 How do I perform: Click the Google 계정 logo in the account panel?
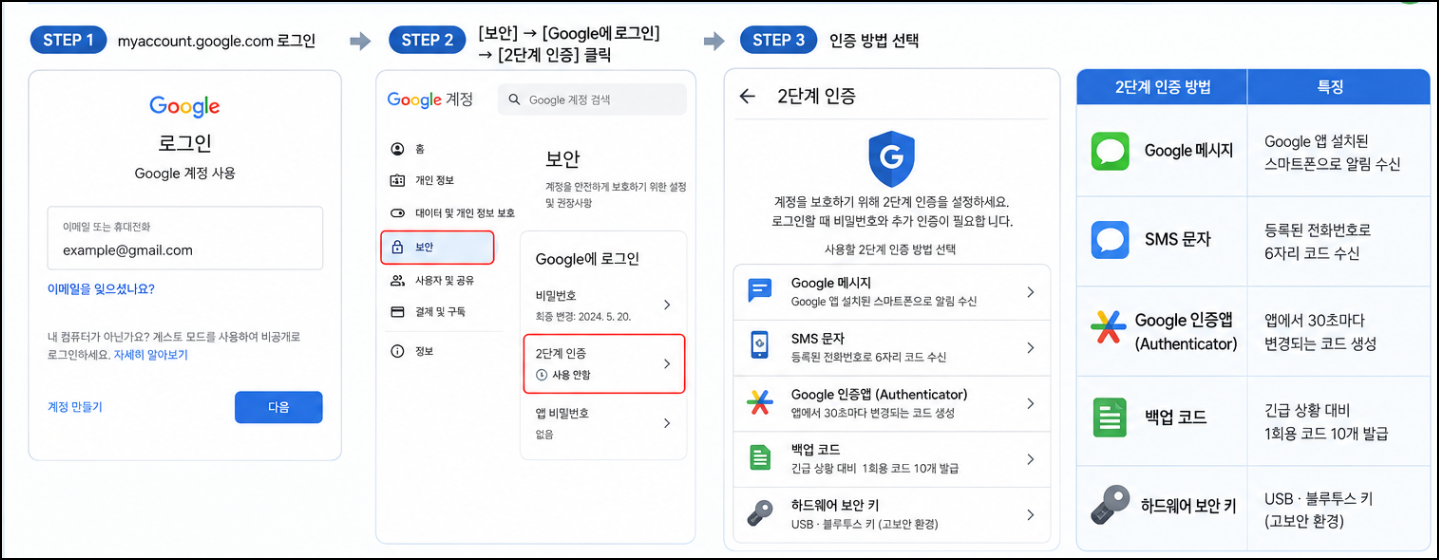(430, 99)
